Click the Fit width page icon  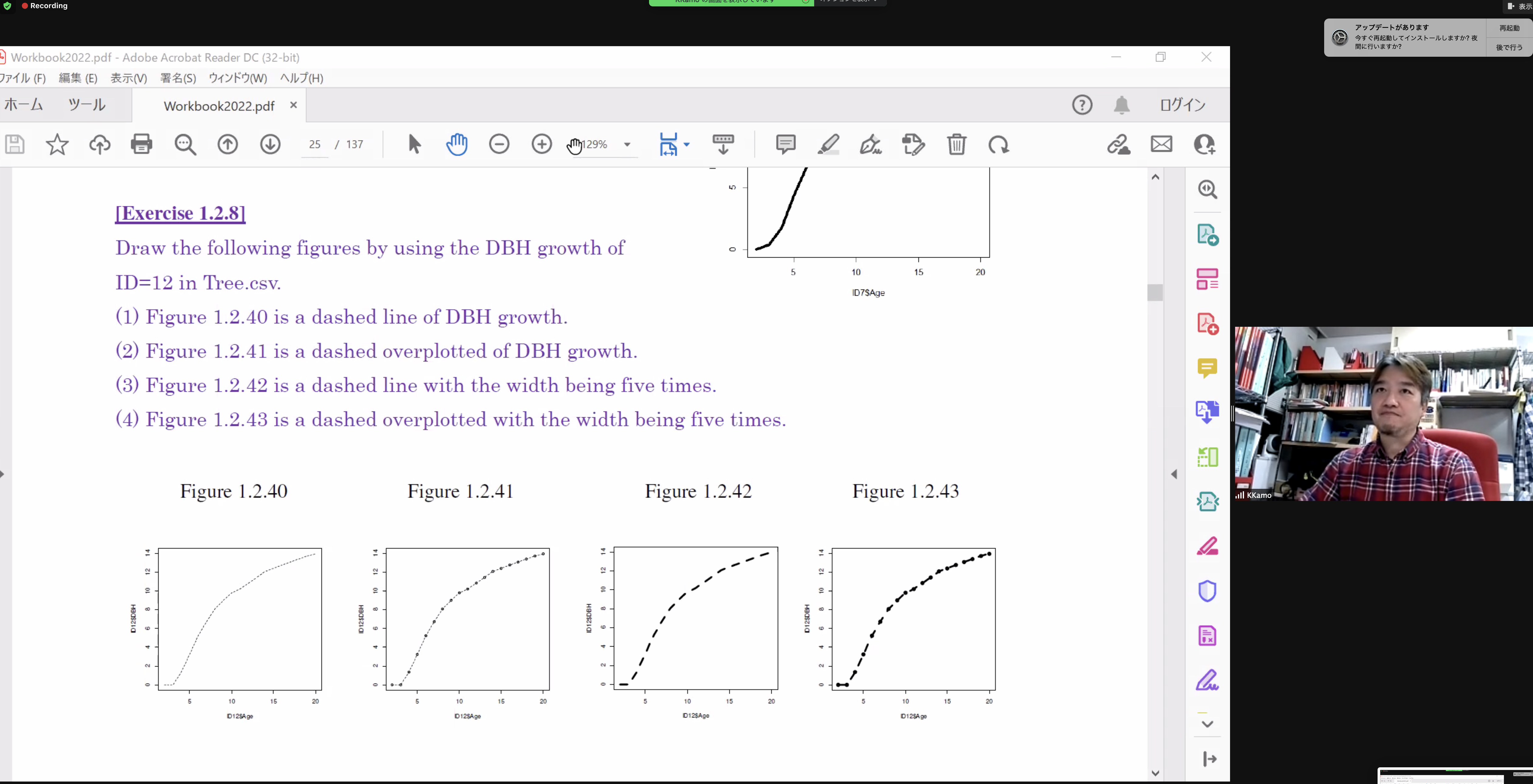[668, 144]
